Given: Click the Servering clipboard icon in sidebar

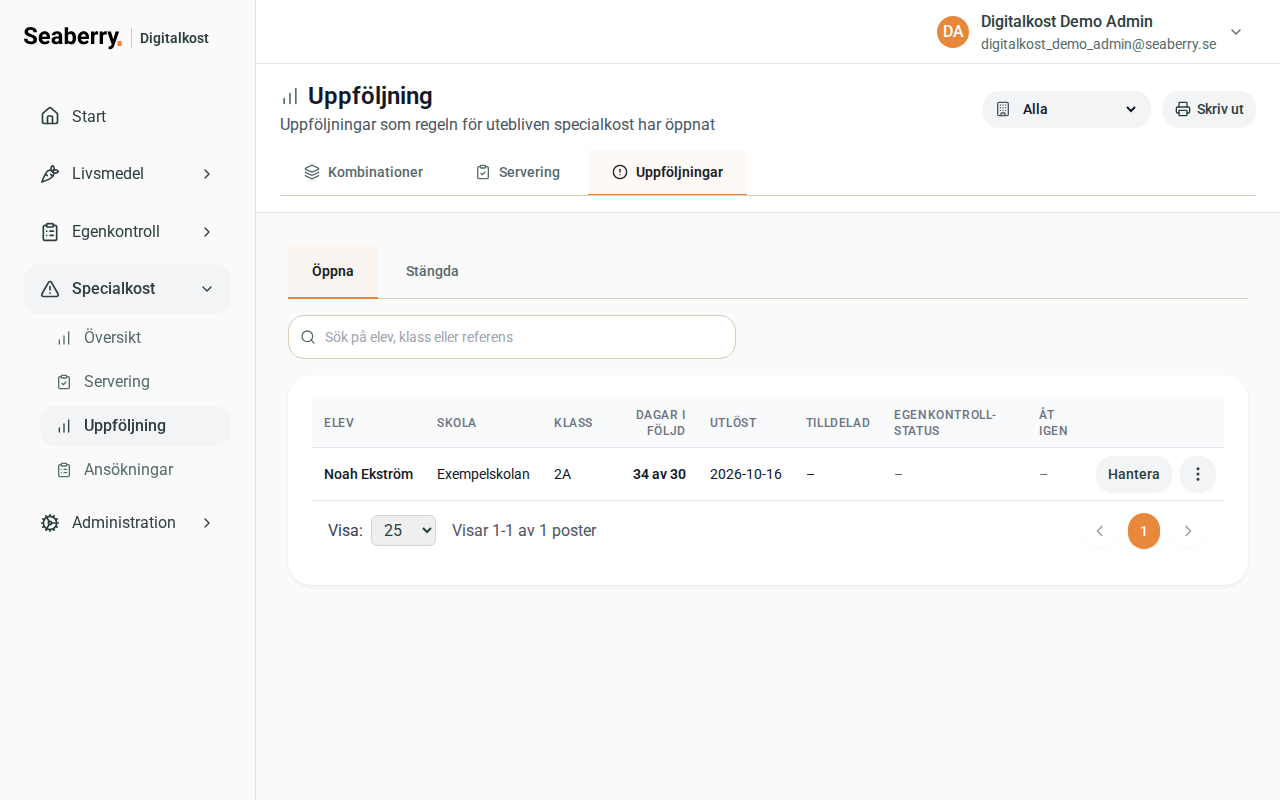Looking at the screenshot, I should (x=64, y=382).
